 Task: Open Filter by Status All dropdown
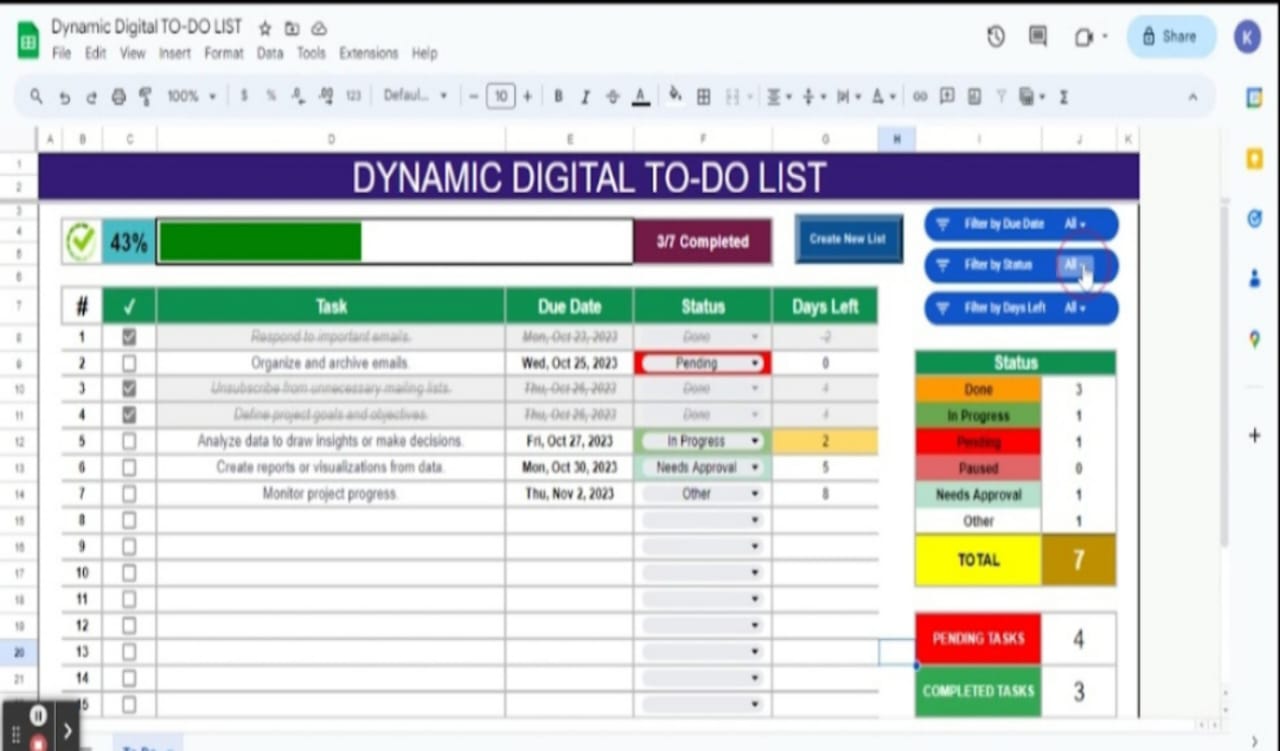[1075, 265]
